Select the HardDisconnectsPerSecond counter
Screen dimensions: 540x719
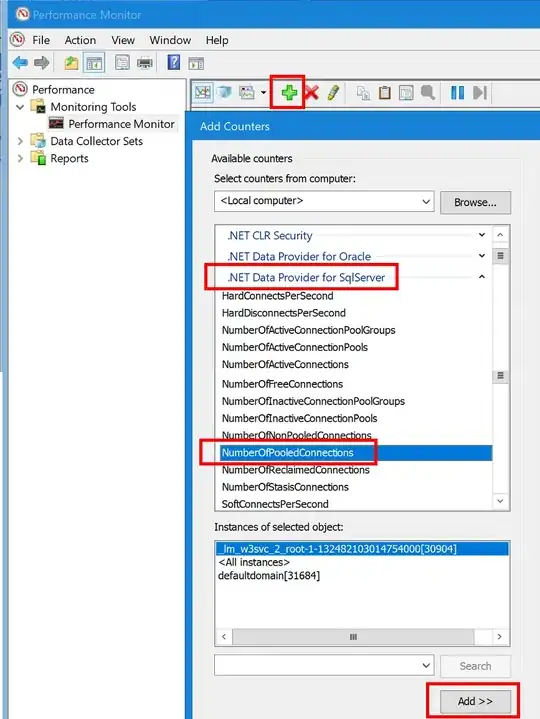tap(284, 313)
